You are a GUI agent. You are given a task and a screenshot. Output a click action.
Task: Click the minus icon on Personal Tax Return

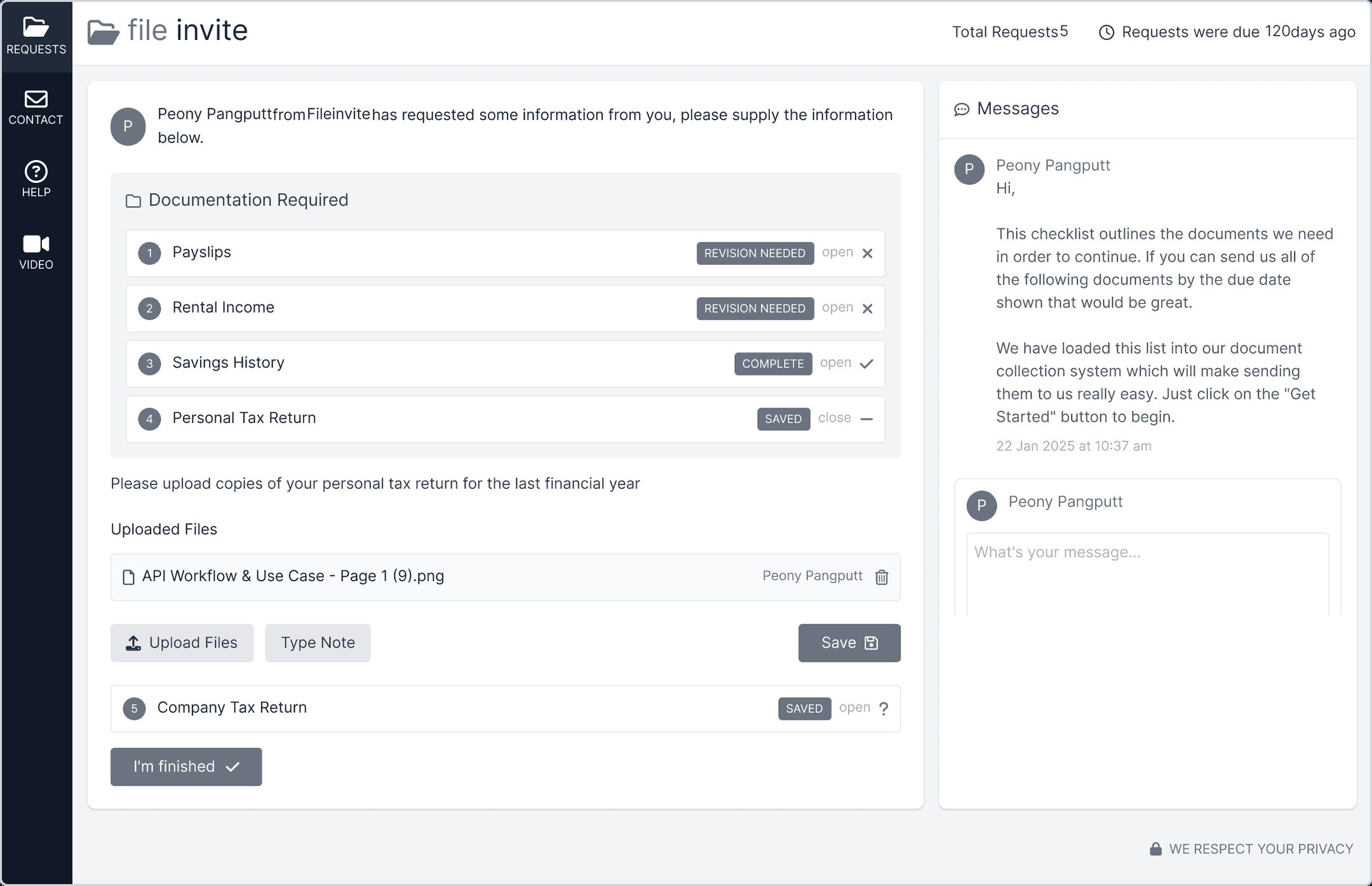pyautogui.click(x=866, y=419)
